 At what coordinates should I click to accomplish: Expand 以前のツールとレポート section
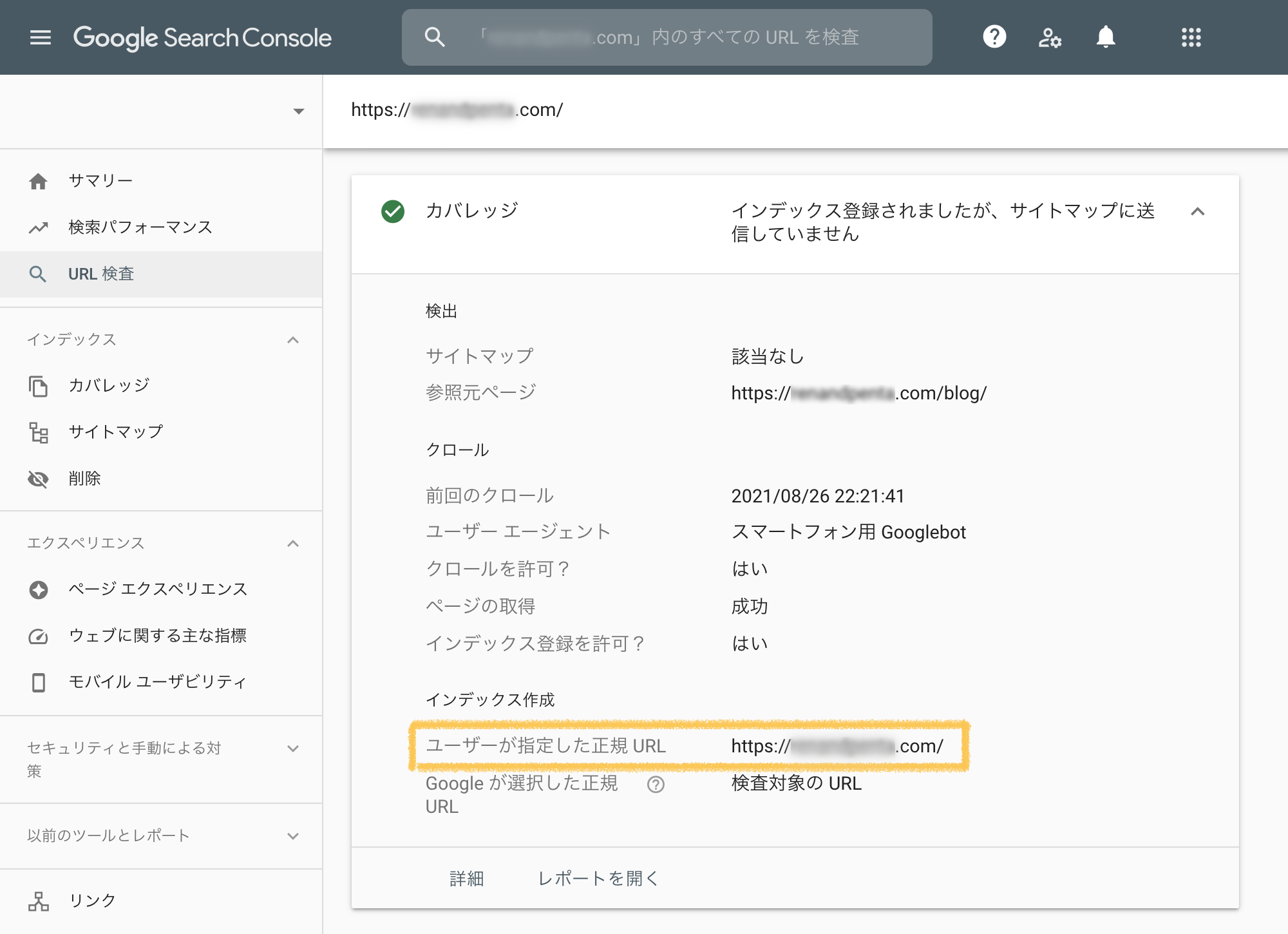293,836
